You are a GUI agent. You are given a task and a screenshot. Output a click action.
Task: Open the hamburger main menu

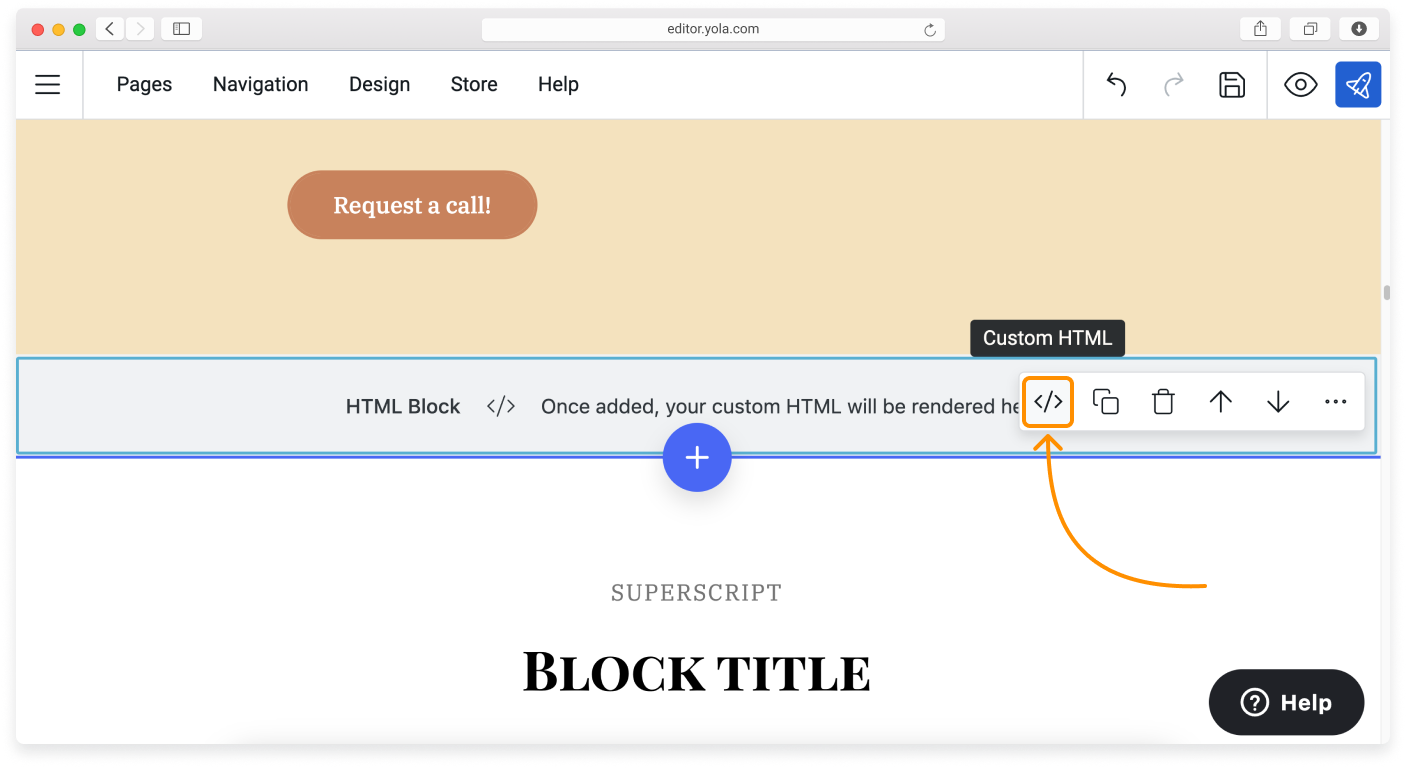tap(48, 85)
